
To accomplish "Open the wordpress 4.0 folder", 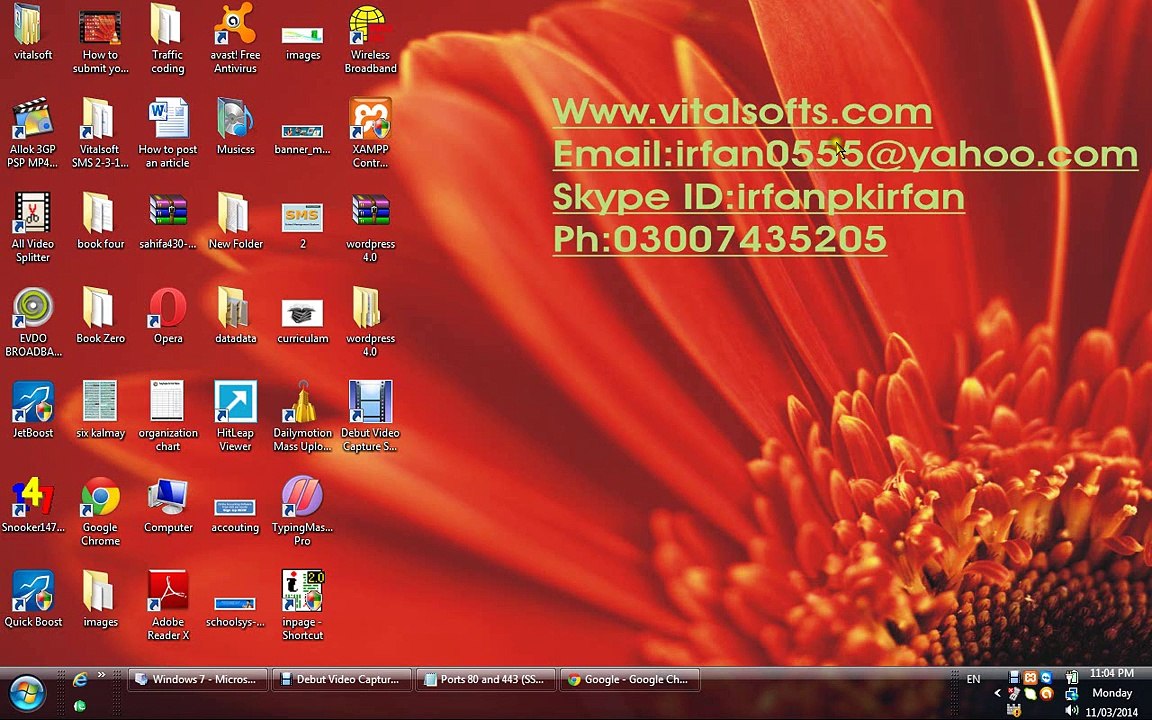I will (370, 322).
